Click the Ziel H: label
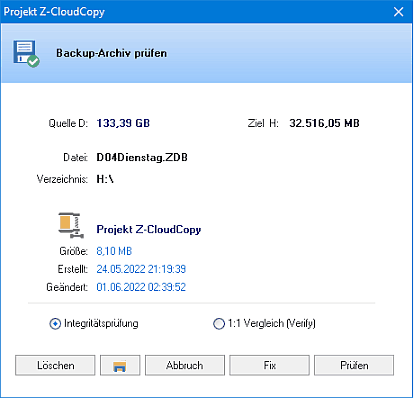414x398 pixels. 263,123
